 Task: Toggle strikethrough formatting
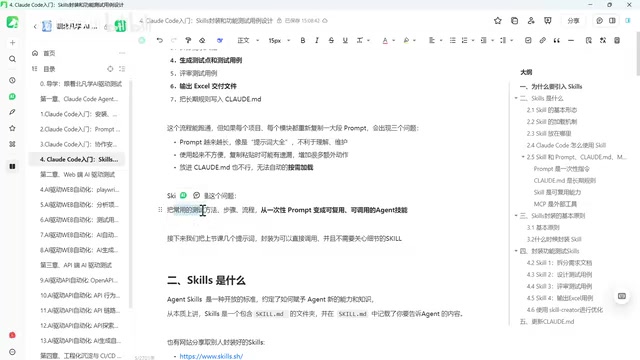(331, 40)
